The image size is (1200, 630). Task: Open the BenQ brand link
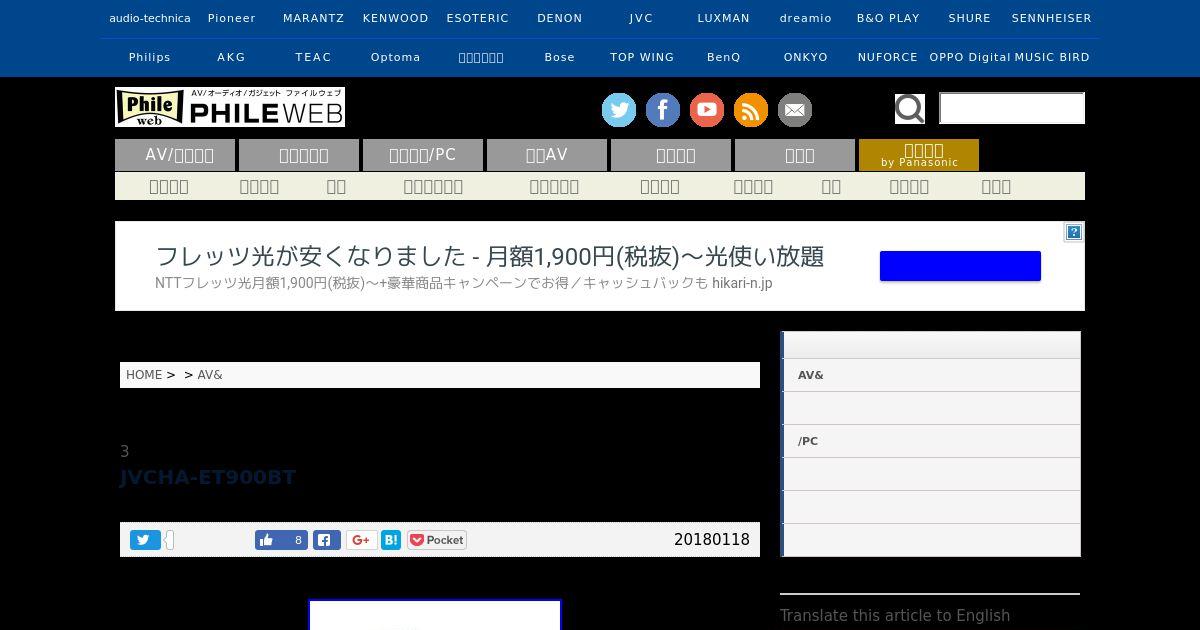coord(724,57)
